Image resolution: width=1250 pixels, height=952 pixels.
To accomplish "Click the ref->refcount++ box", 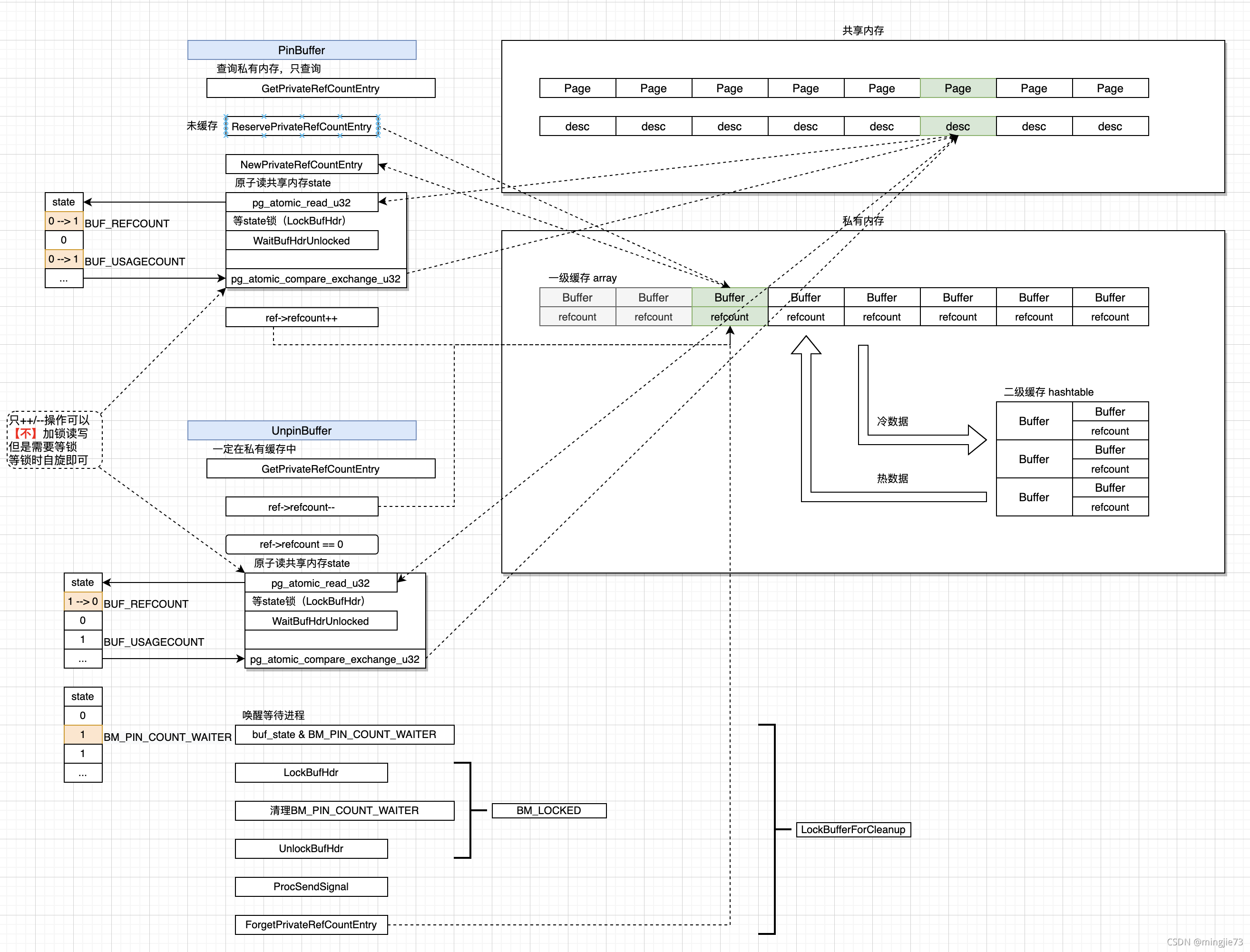I will (x=302, y=317).
